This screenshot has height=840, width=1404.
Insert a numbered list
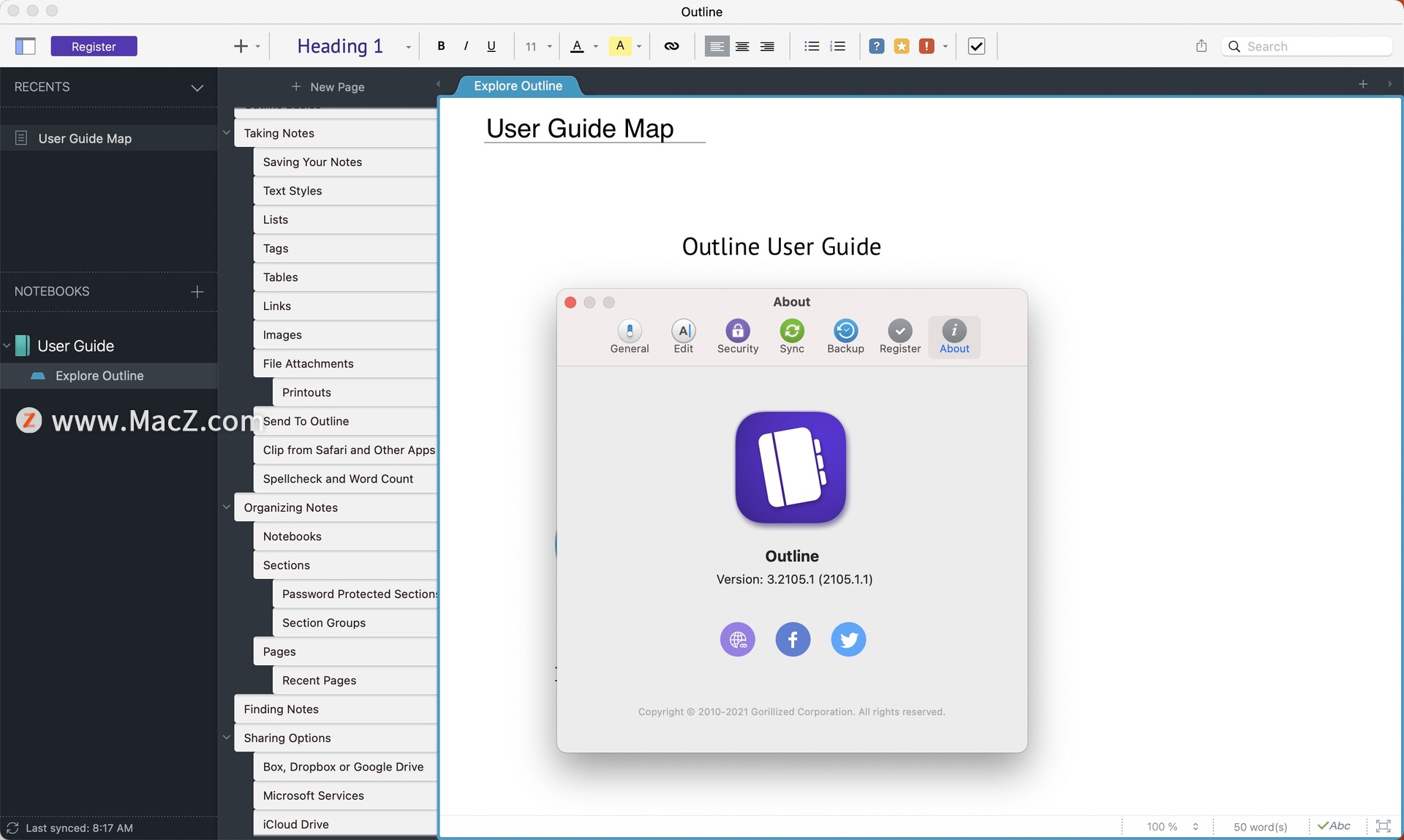pos(838,46)
